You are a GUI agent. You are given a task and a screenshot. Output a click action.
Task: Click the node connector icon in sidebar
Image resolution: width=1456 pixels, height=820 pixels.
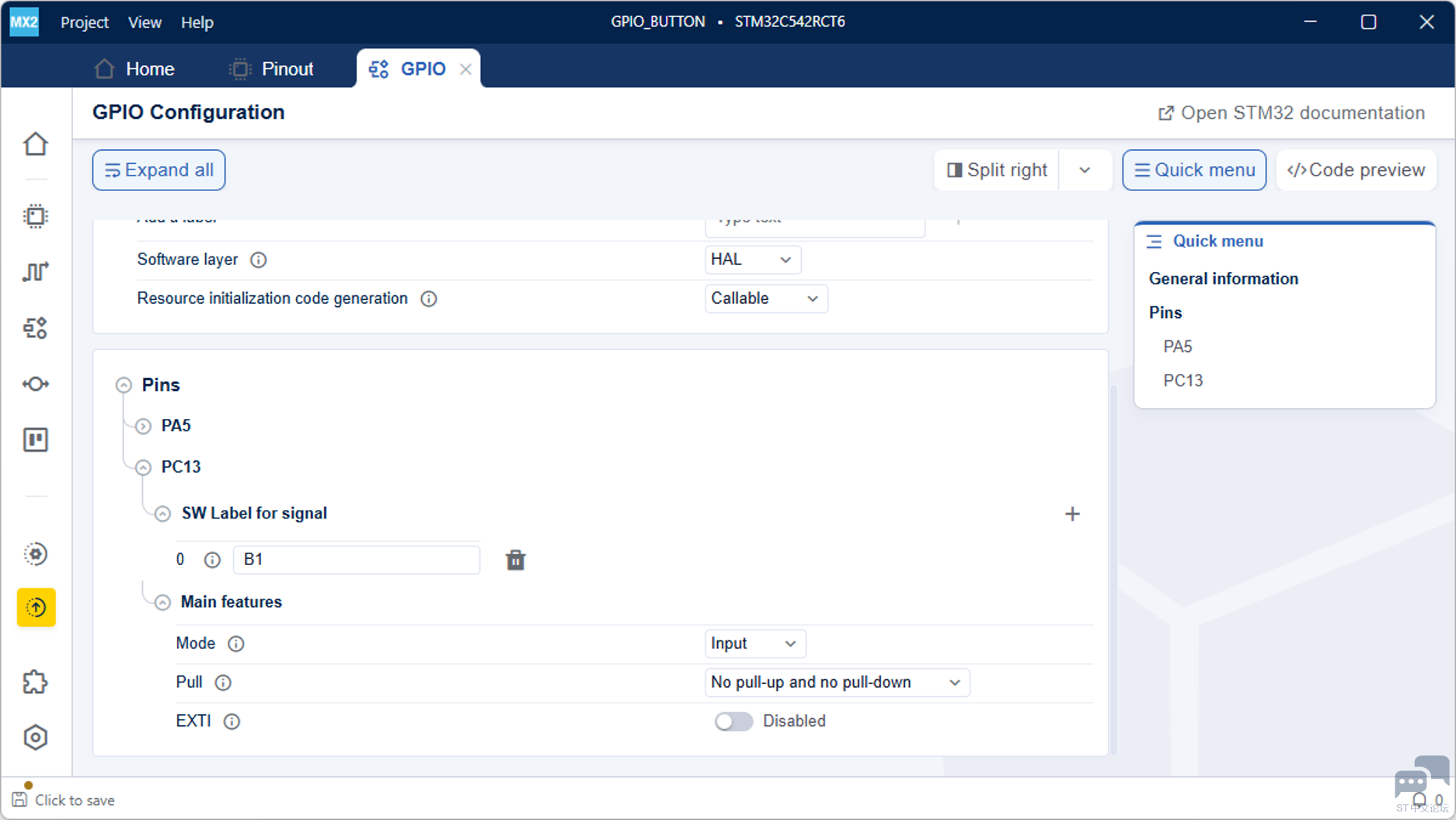36,384
